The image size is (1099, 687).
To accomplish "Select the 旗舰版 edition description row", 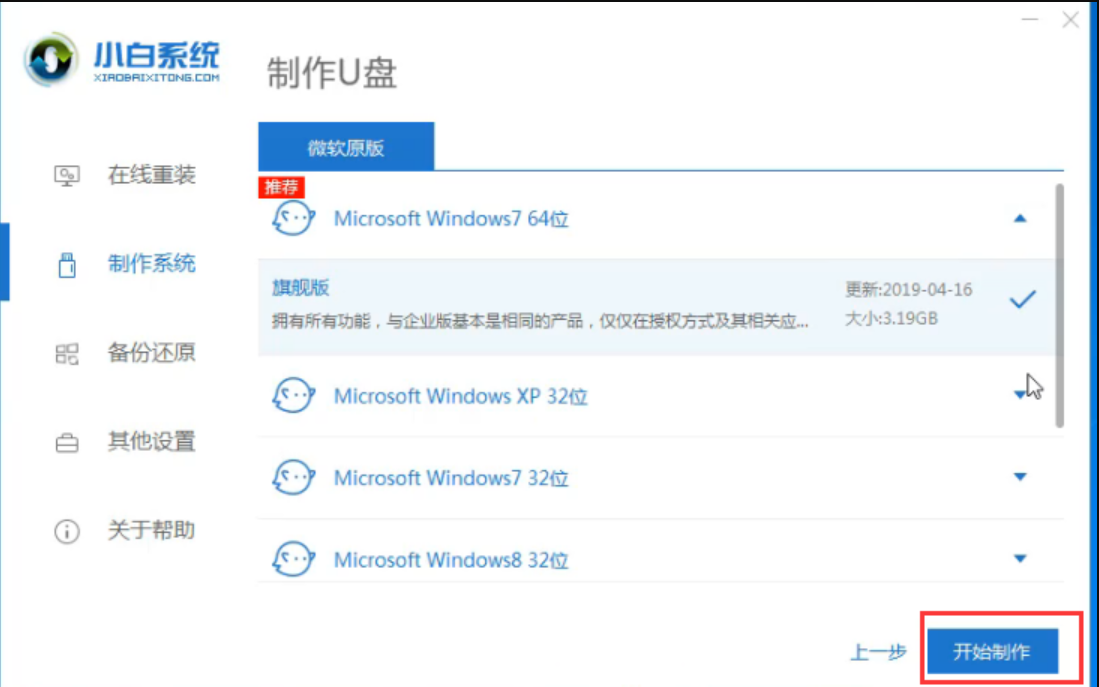I will point(540,306).
